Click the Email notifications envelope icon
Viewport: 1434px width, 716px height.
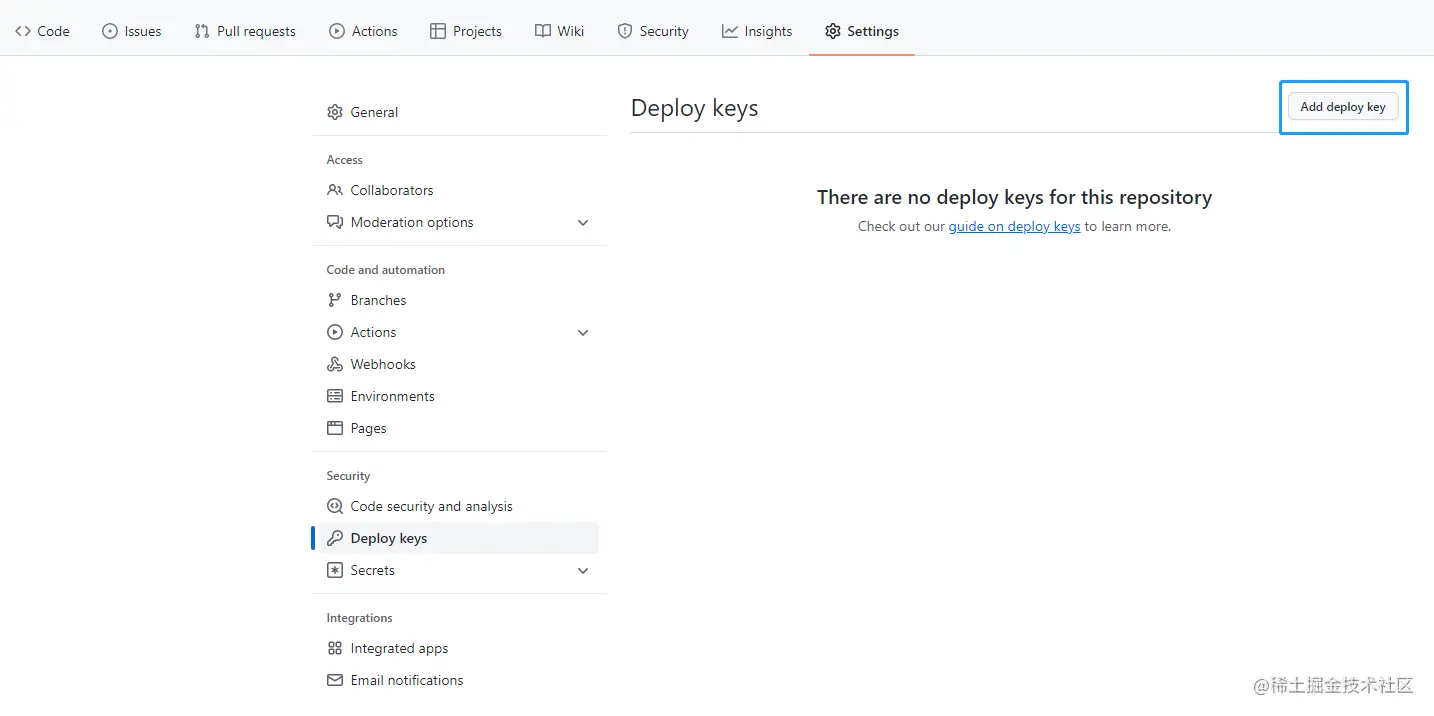(335, 680)
